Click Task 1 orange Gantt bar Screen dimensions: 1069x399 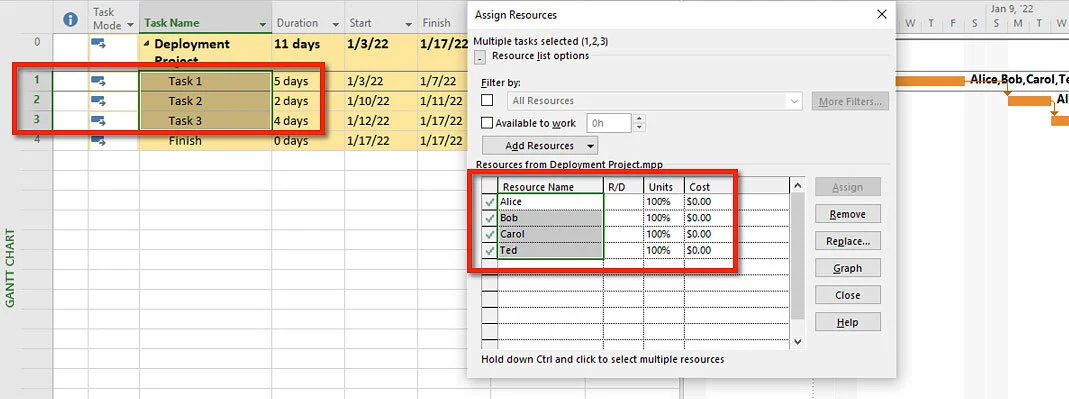coord(930,81)
